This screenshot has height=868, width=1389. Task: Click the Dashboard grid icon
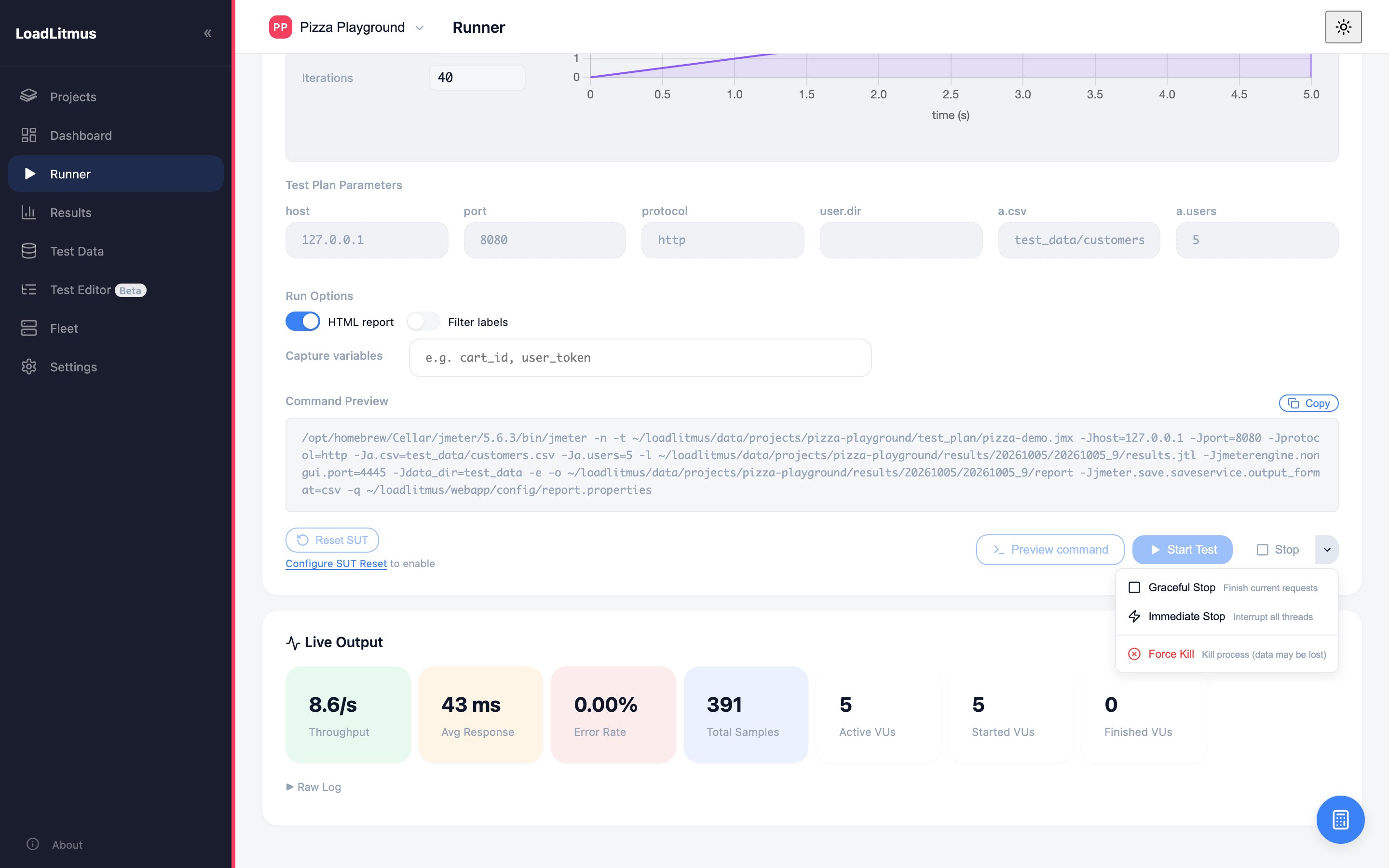pos(29,135)
